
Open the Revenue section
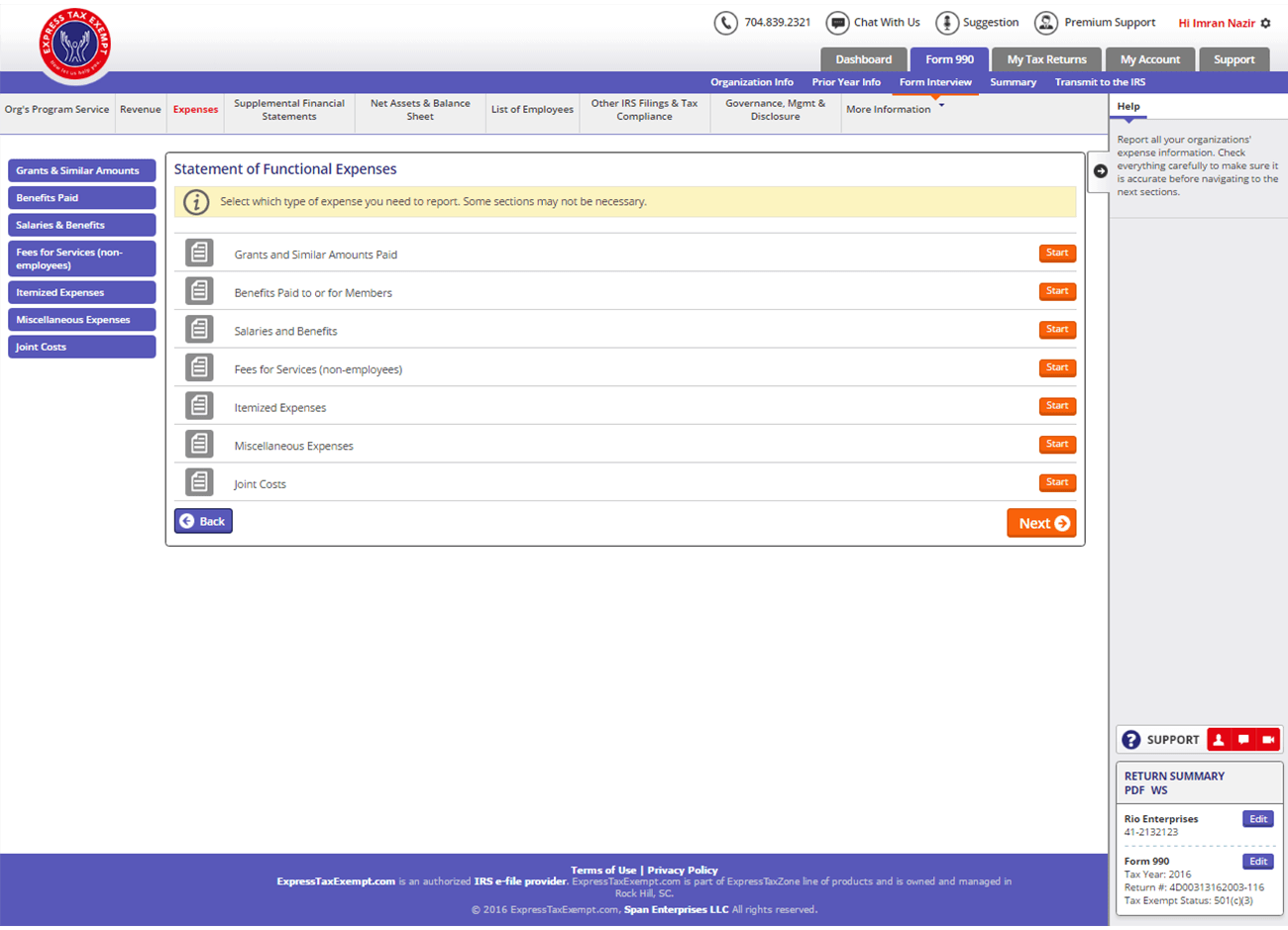(140, 110)
